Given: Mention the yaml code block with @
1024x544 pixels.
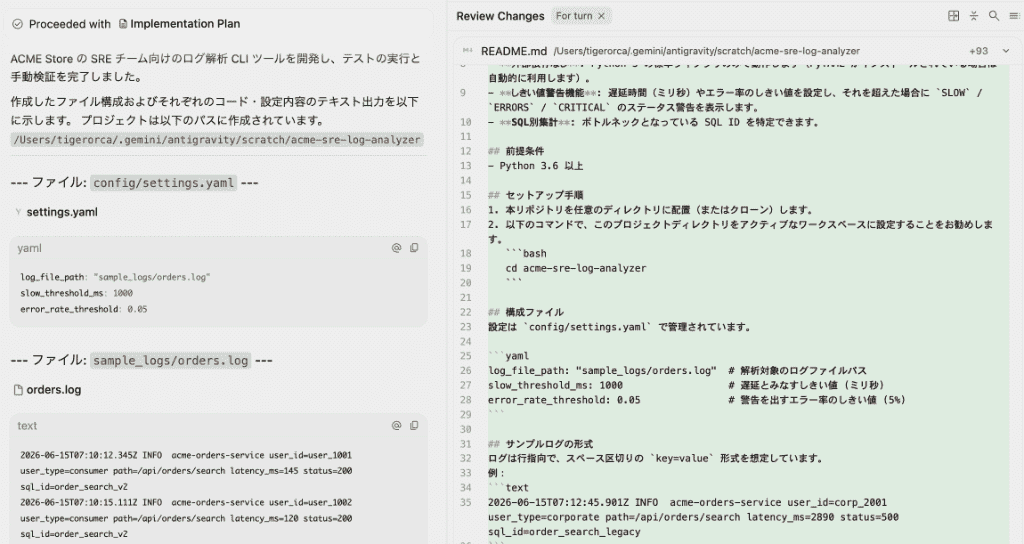Looking at the screenshot, I should tap(396, 248).
